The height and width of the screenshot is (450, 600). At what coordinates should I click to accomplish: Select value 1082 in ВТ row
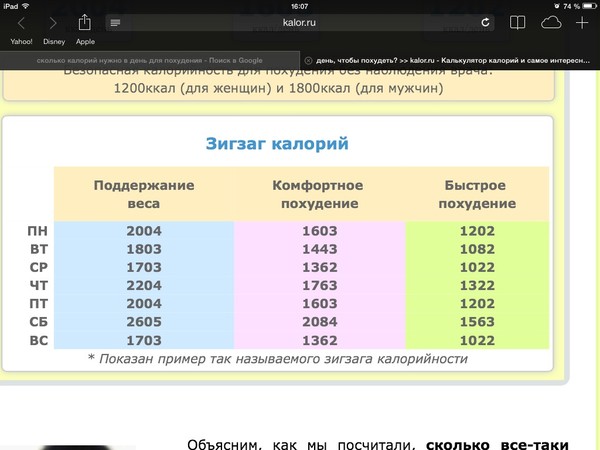(x=477, y=249)
